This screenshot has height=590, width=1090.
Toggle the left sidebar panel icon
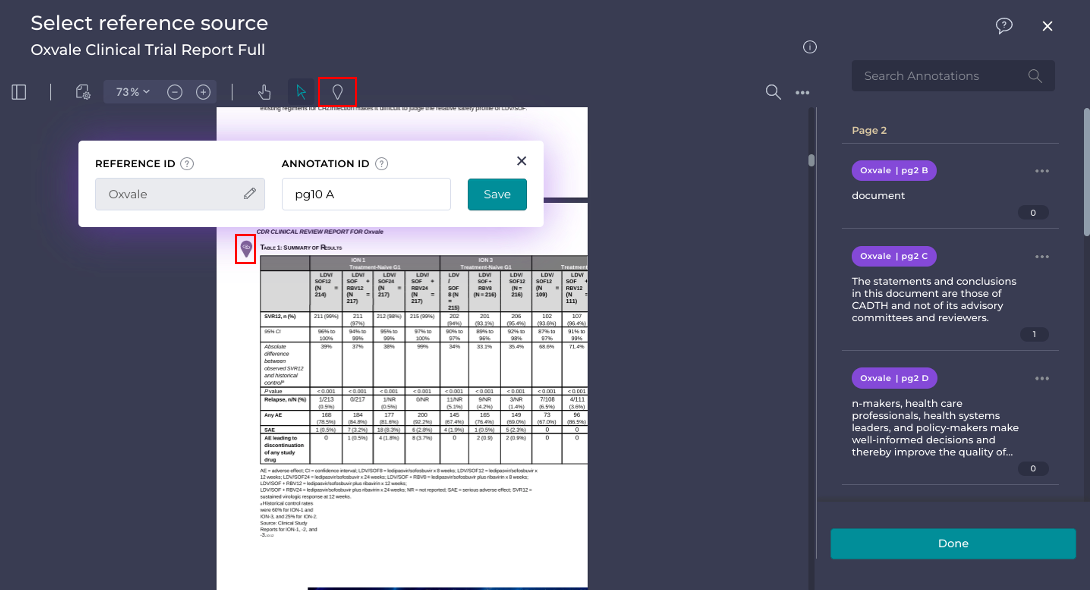(x=19, y=92)
